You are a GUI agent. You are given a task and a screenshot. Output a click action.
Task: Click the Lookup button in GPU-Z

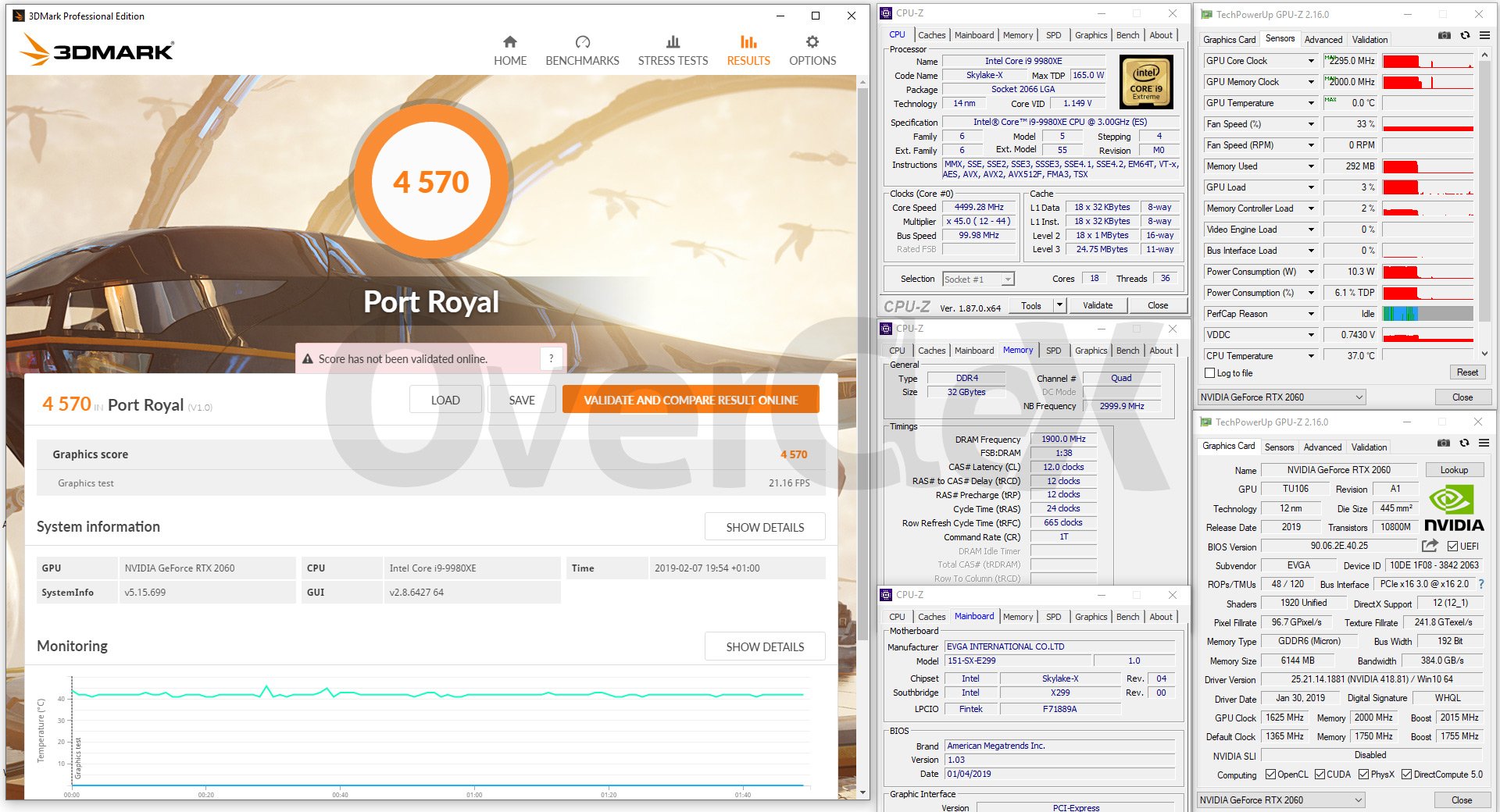pyautogui.click(x=1454, y=470)
